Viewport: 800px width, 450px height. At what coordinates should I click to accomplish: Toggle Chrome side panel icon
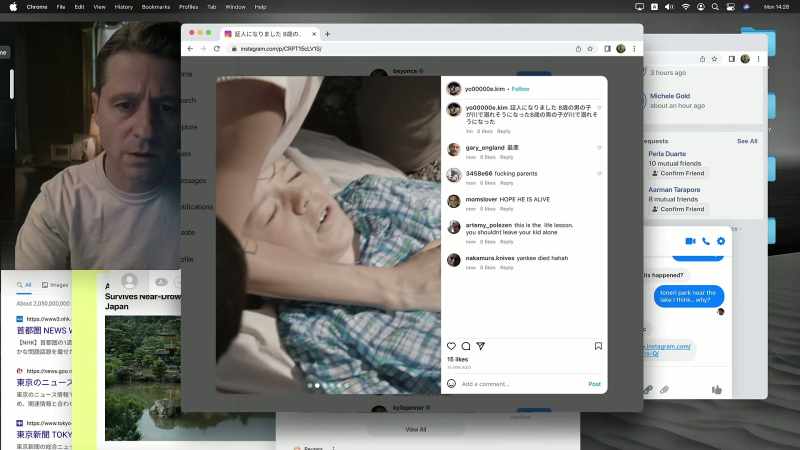[607, 49]
